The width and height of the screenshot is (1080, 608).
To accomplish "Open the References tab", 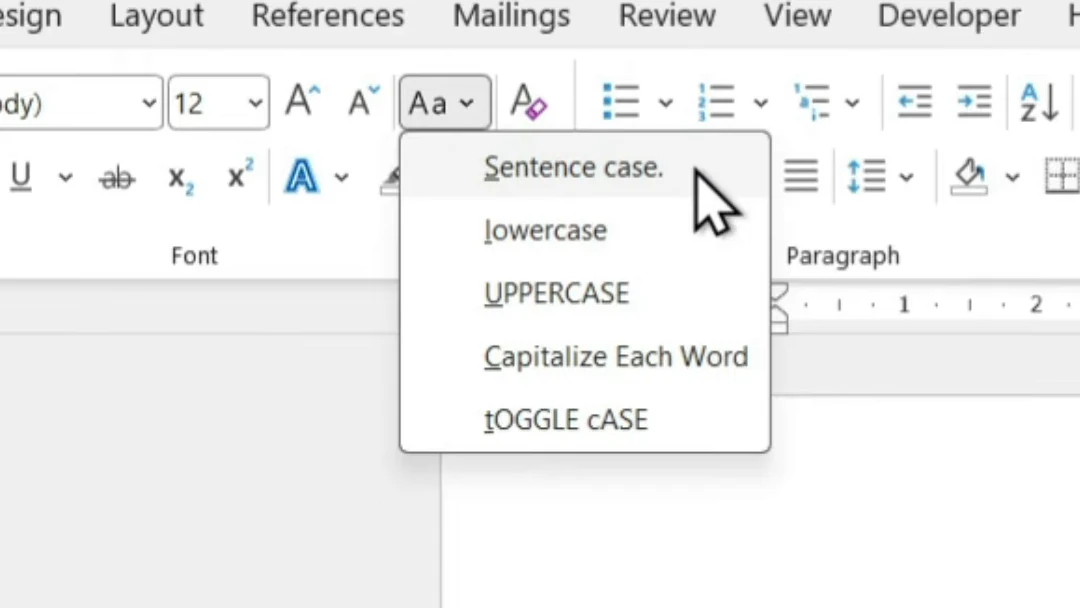I will [x=328, y=17].
